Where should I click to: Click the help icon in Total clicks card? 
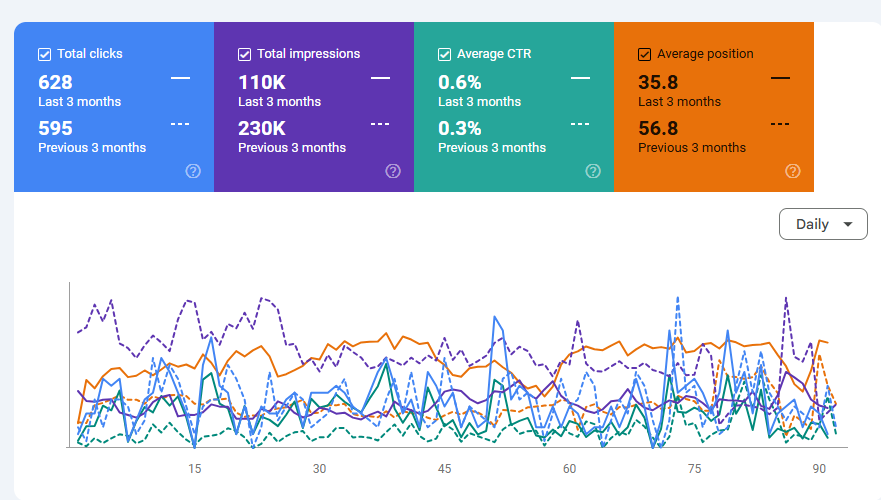[193, 171]
